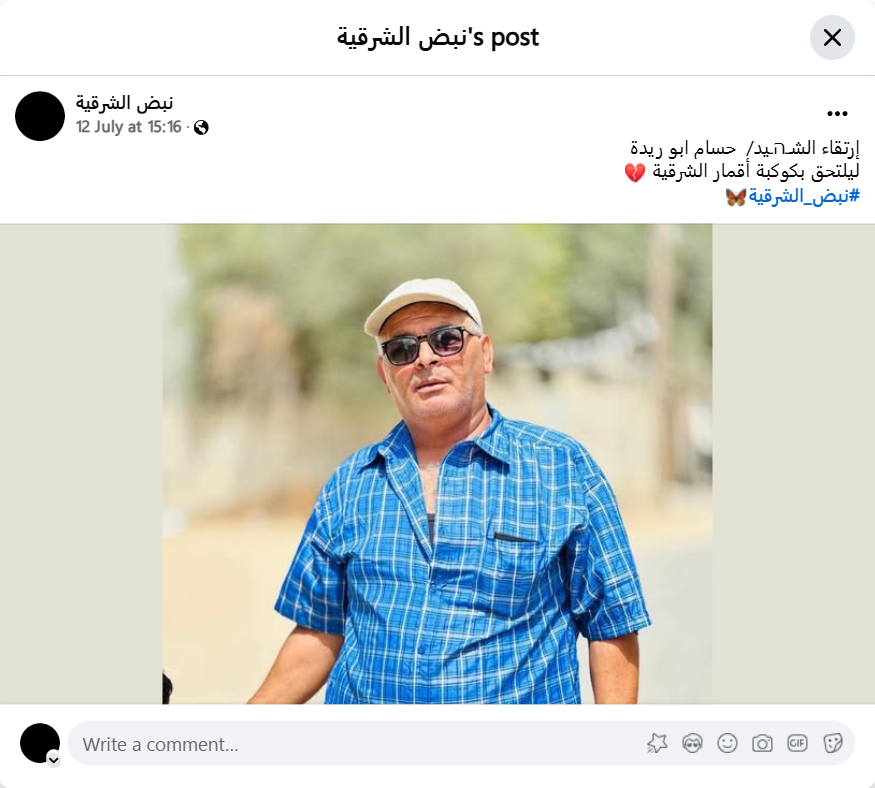Open the 12 July at 15:16 timestamp
The height and width of the screenshot is (788, 875).
coord(128,127)
